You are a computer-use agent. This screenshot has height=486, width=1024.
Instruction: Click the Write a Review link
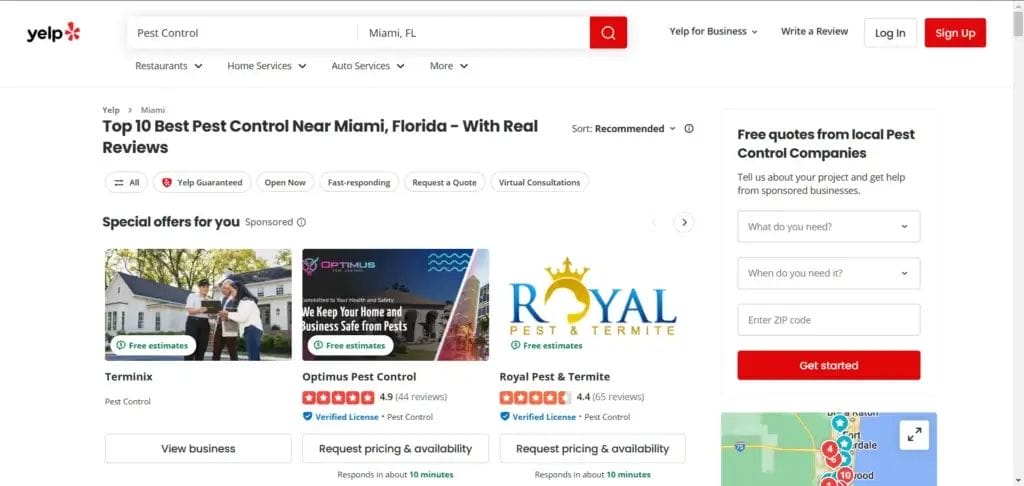(x=814, y=32)
